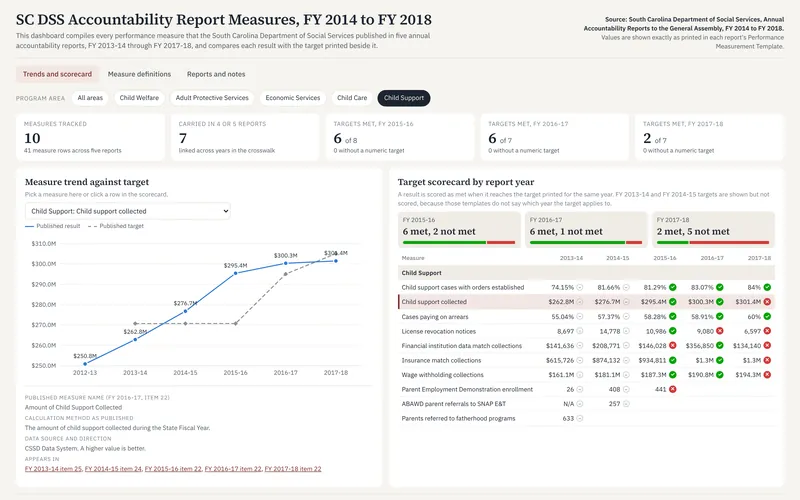The width and height of the screenshot is (800, 500).
Task: Select the Insurance match collections row
Action: coord(586,360)
